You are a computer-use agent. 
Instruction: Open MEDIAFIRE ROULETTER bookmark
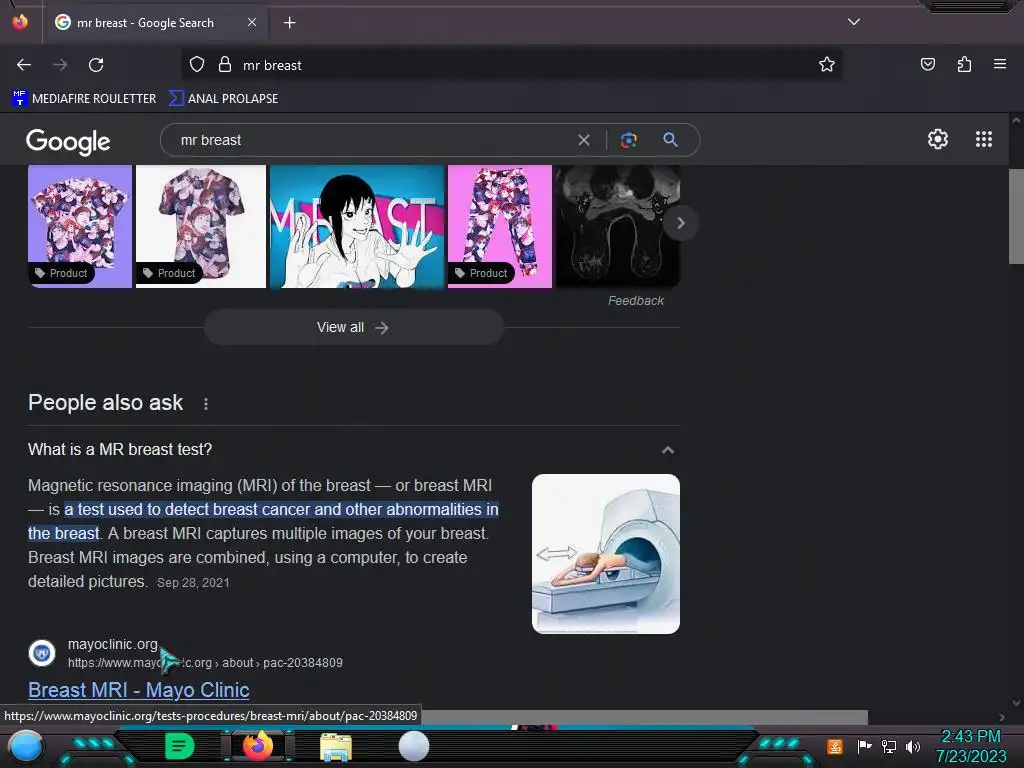point(84,99)
